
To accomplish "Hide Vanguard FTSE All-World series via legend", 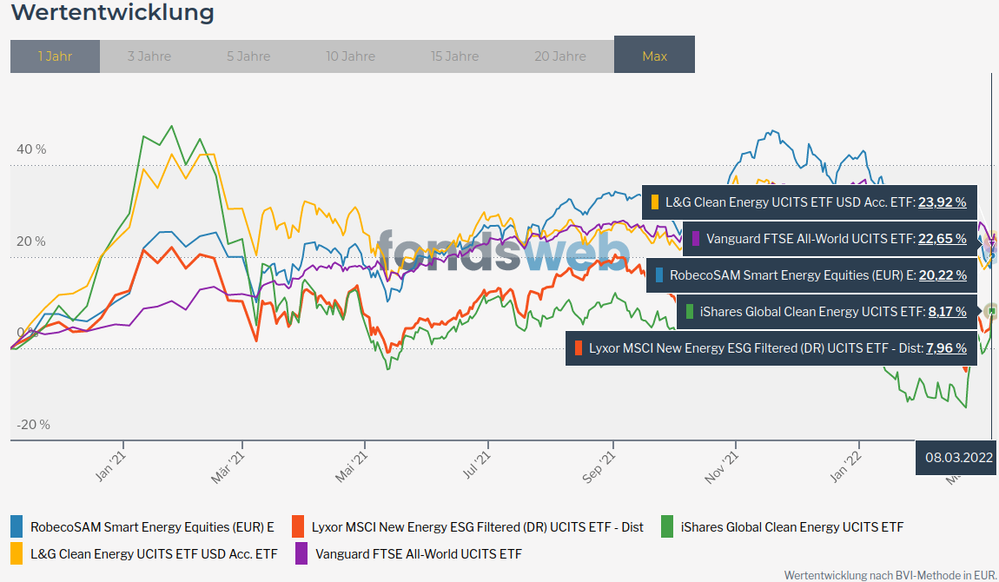I will click(x=418, y=553).
